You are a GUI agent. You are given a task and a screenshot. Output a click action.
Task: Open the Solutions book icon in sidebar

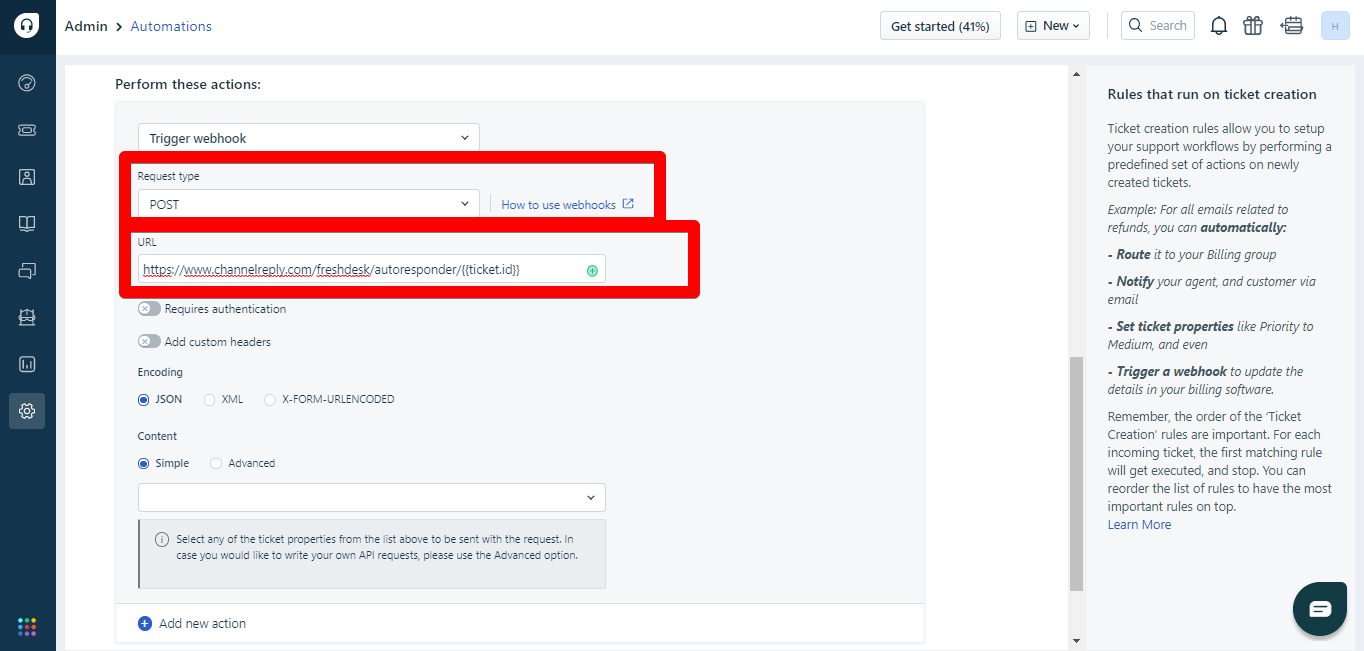27,224
